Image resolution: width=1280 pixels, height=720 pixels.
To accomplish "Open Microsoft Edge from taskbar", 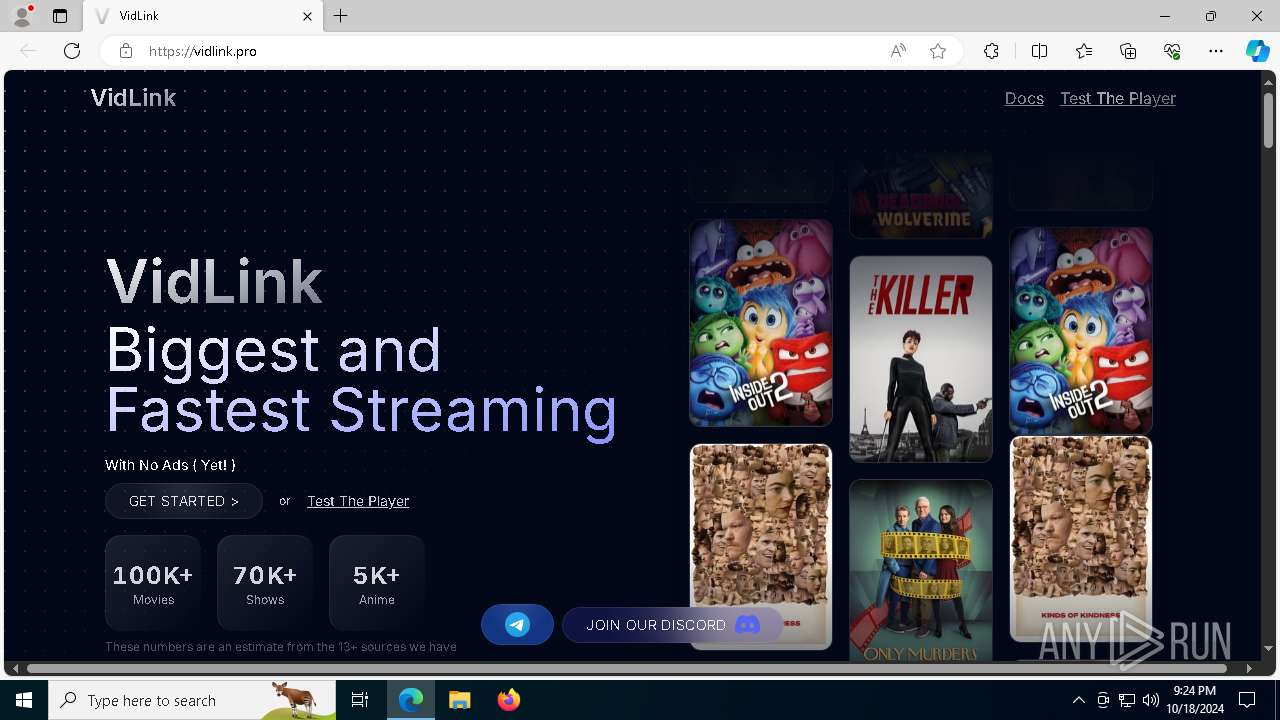I will click(411, 700).
